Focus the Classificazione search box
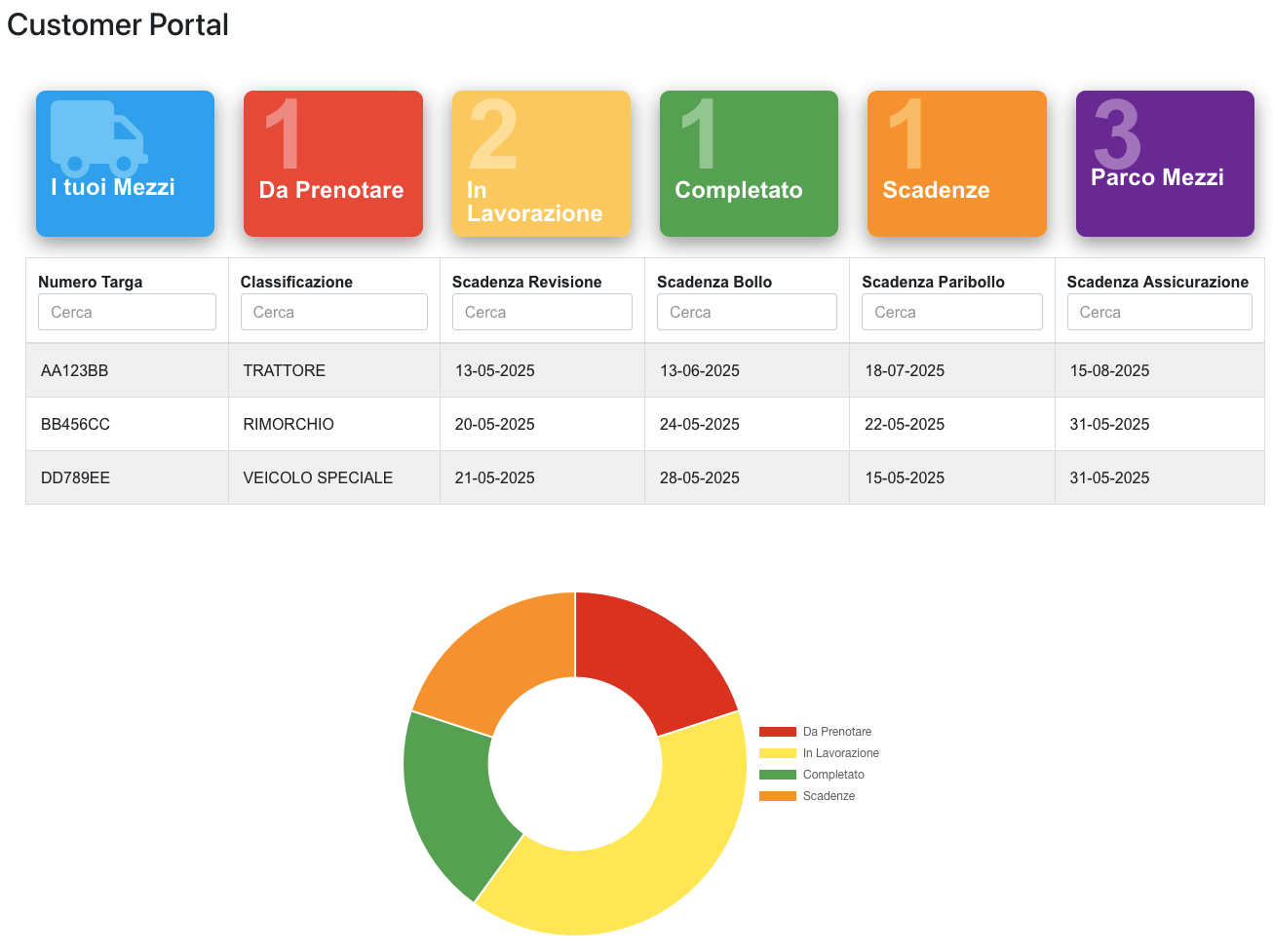The image size is (1273, 952). pos(333,312)
